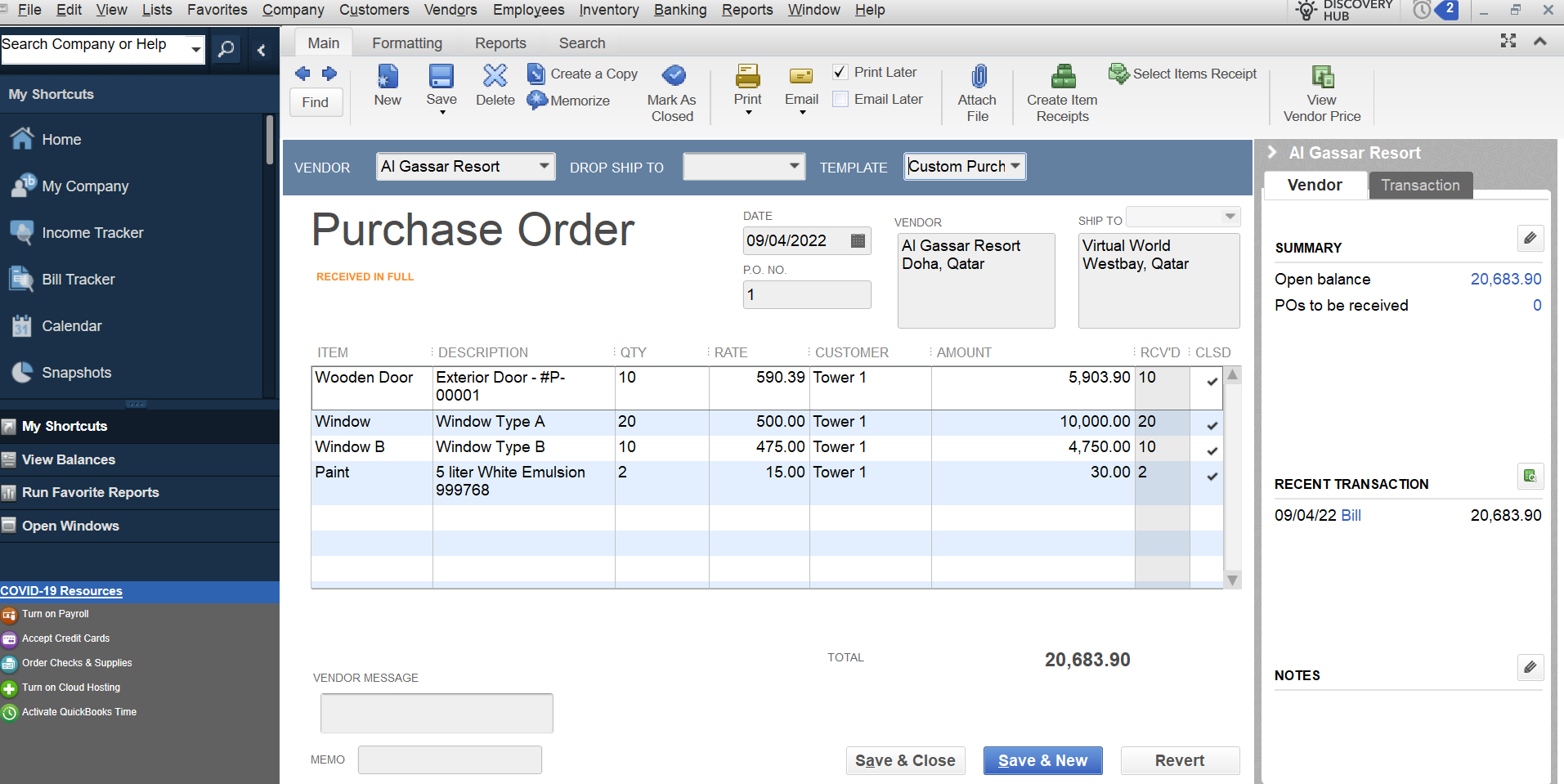Click the Vendor Message text box

coord(437,713)
